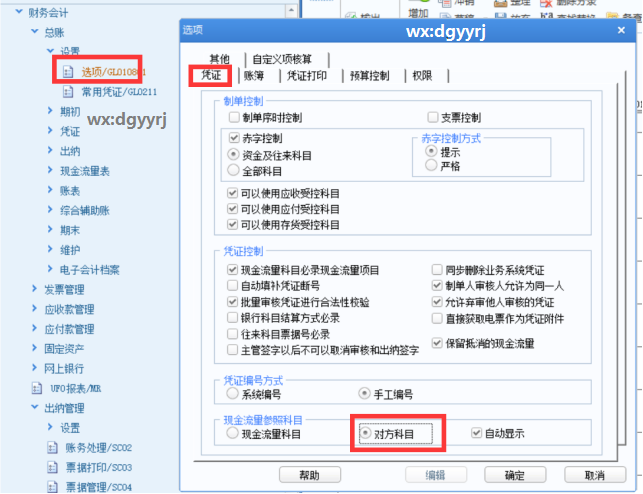643x494 pixels.
Task: Open the 常用凭证/GL0211 document icon
Action: 68,92
